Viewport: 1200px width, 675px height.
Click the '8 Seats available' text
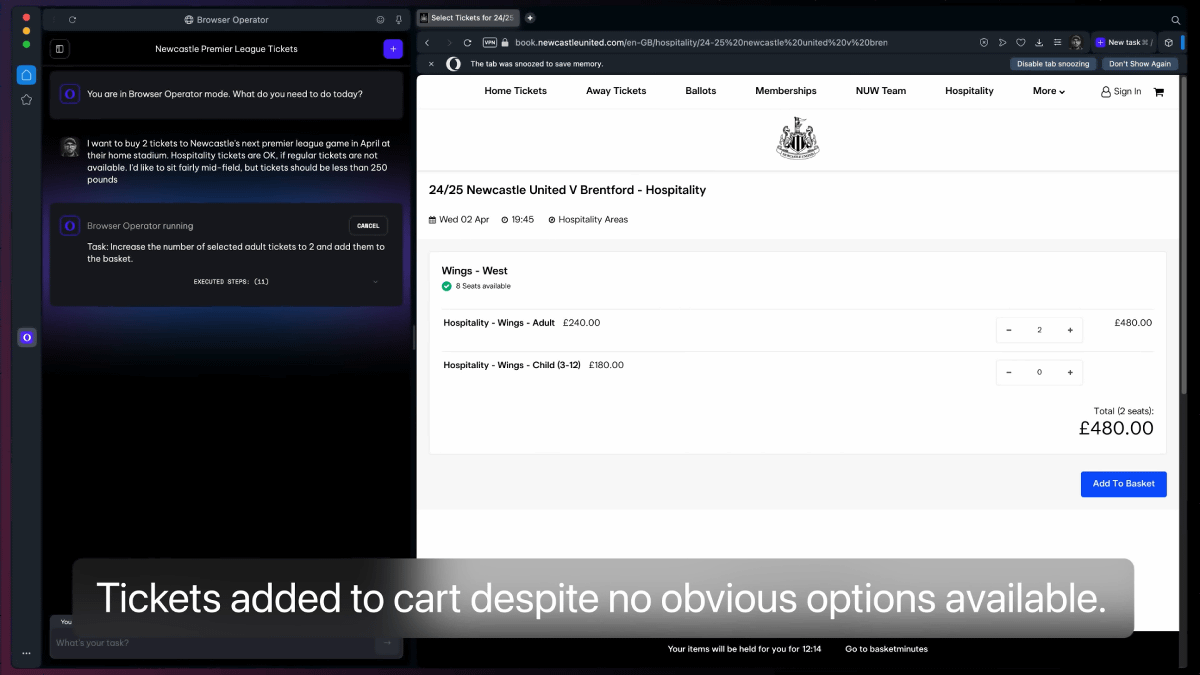(483, 286)
